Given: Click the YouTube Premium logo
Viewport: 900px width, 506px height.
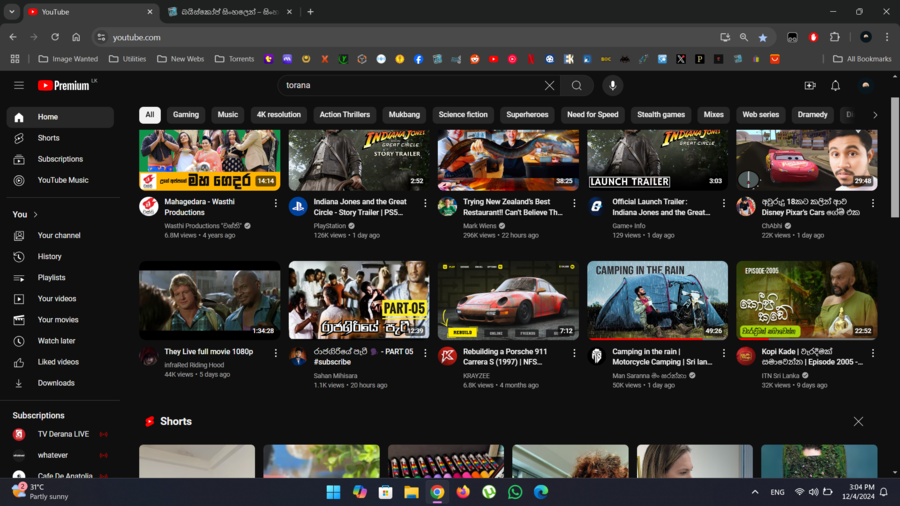Looking at the screenshot, I should [64, 85].
